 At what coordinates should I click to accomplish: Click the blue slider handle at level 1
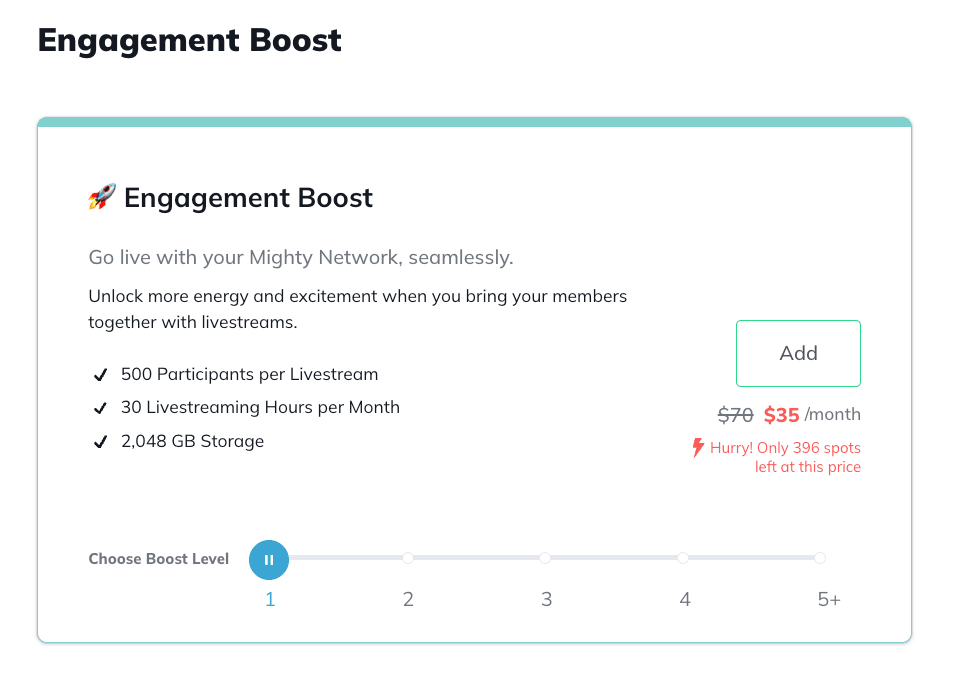click(x=269, y=559)
